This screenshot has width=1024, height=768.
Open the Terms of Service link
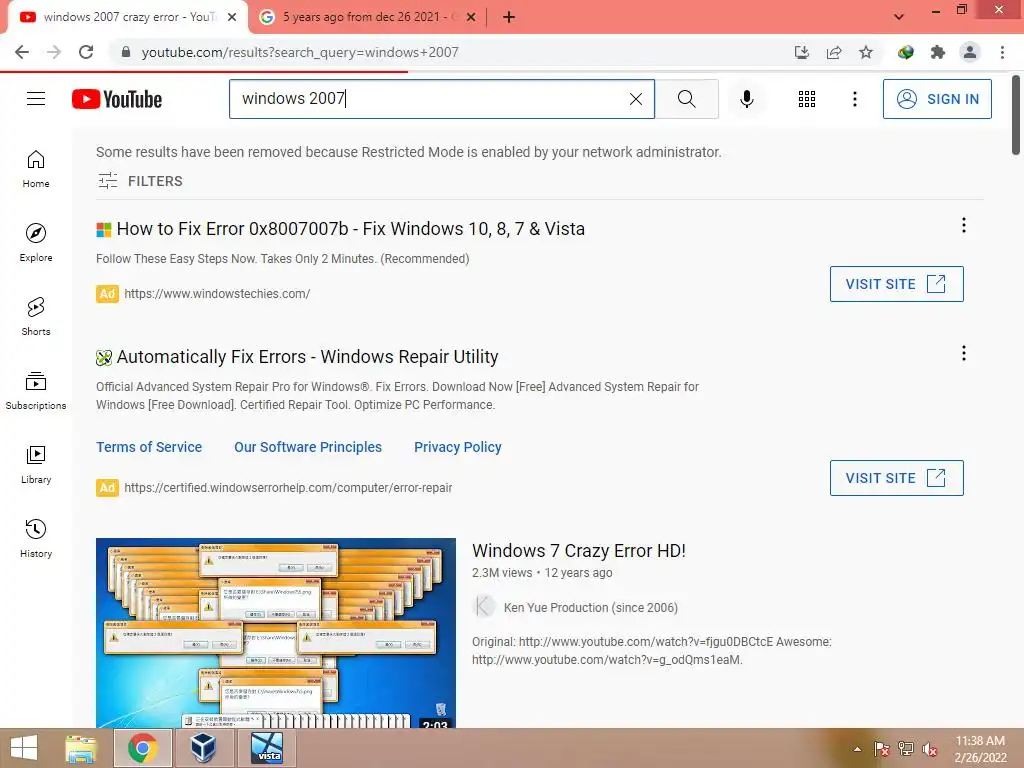(x=149, y=447)
